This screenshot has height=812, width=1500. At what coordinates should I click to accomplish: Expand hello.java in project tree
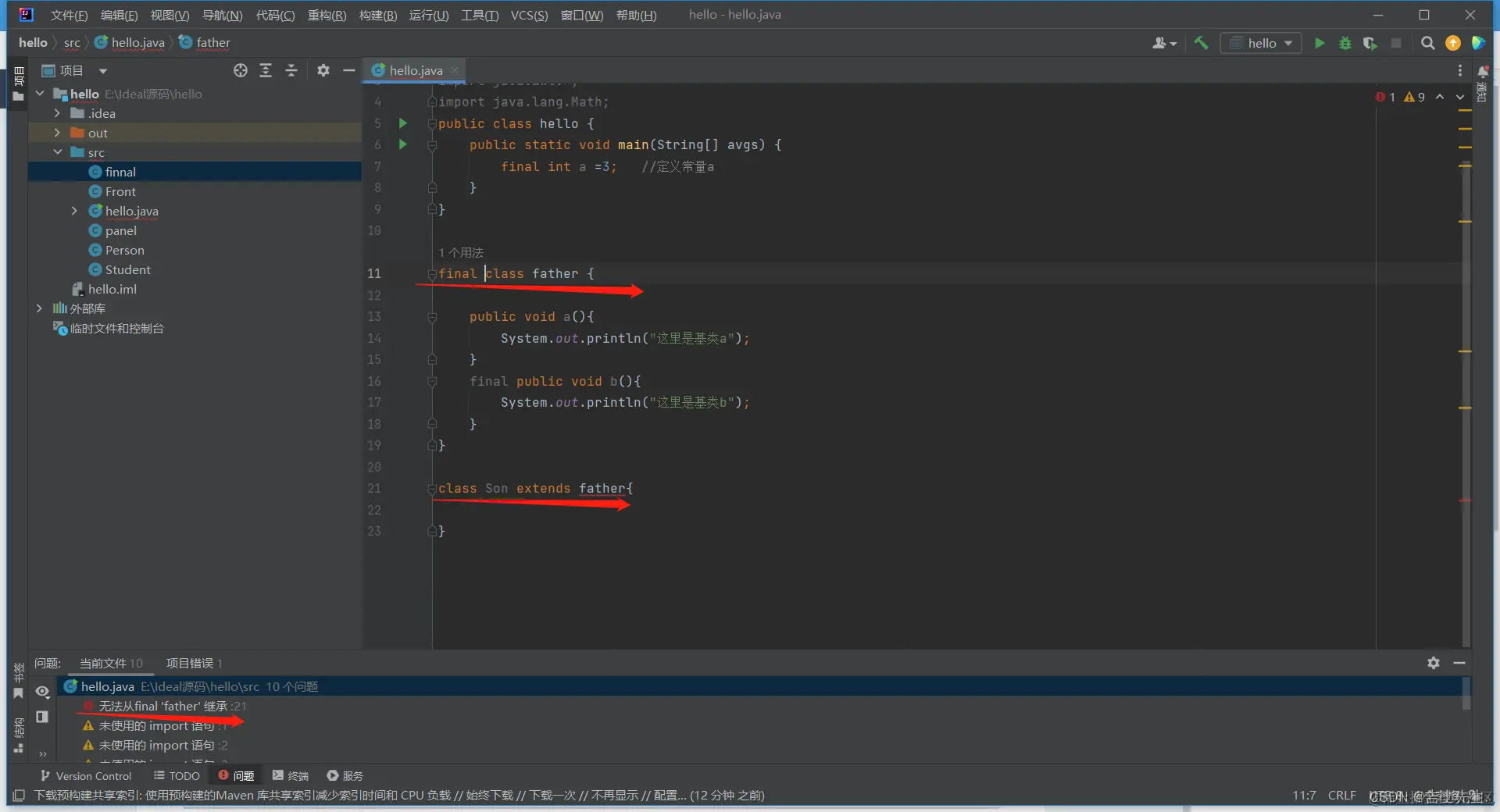(74, 211)
